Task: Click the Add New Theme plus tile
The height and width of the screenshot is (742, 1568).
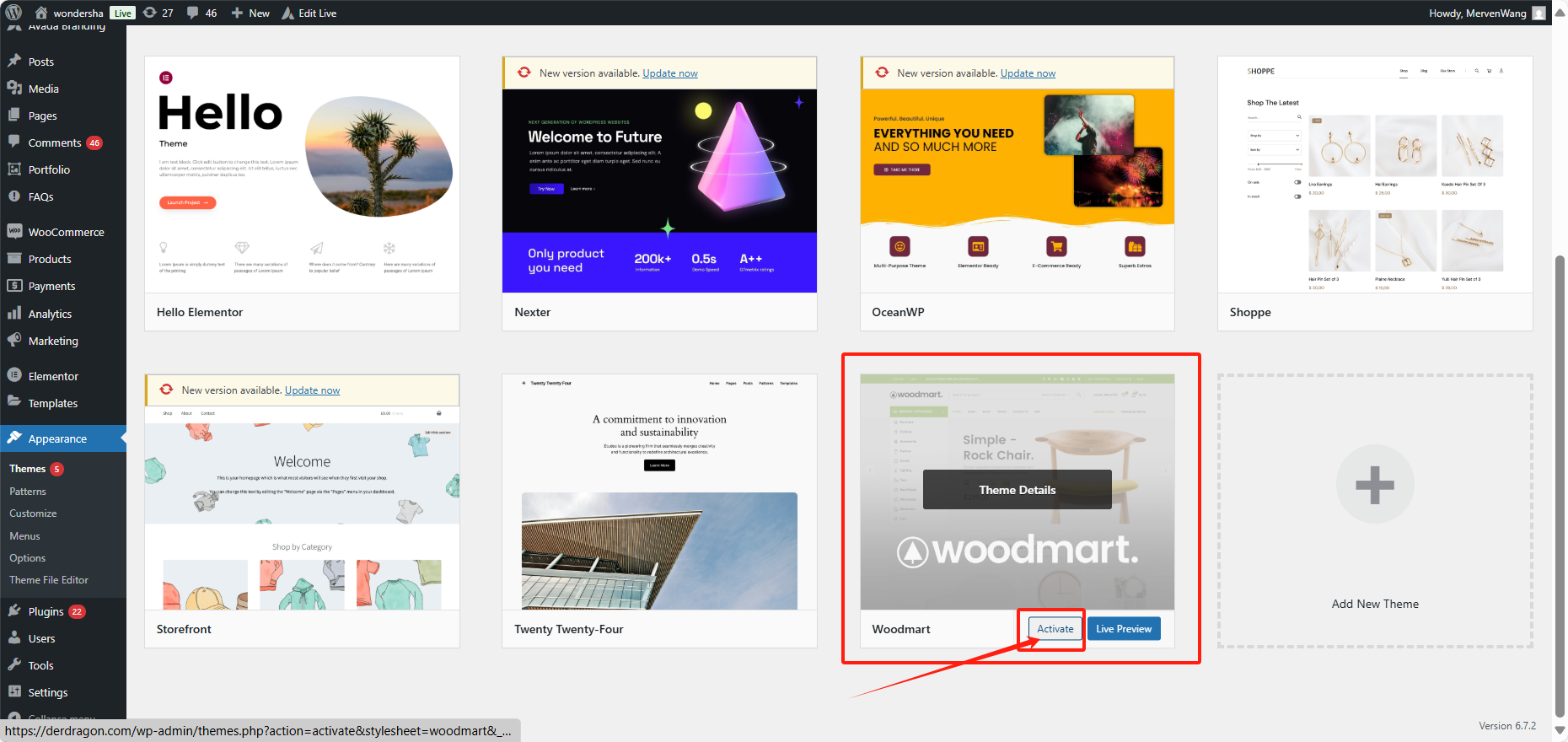Action: click(x=1375, y=511)
